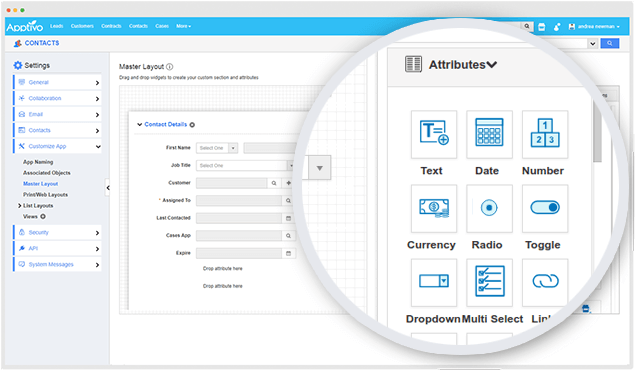Click the Settings gear icon
The image size is (635, 371).
[17, 65]
